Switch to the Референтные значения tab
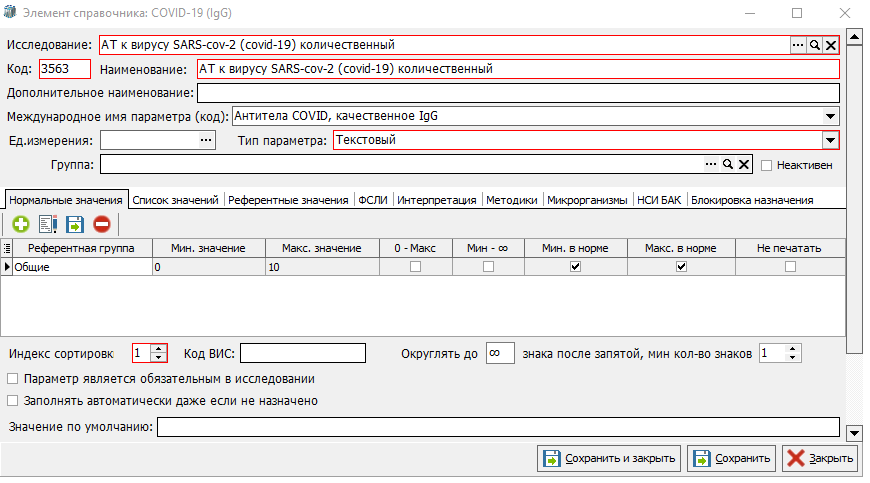Image resolution: width=870 pixels, height=483 pixels. coord(288,200)
